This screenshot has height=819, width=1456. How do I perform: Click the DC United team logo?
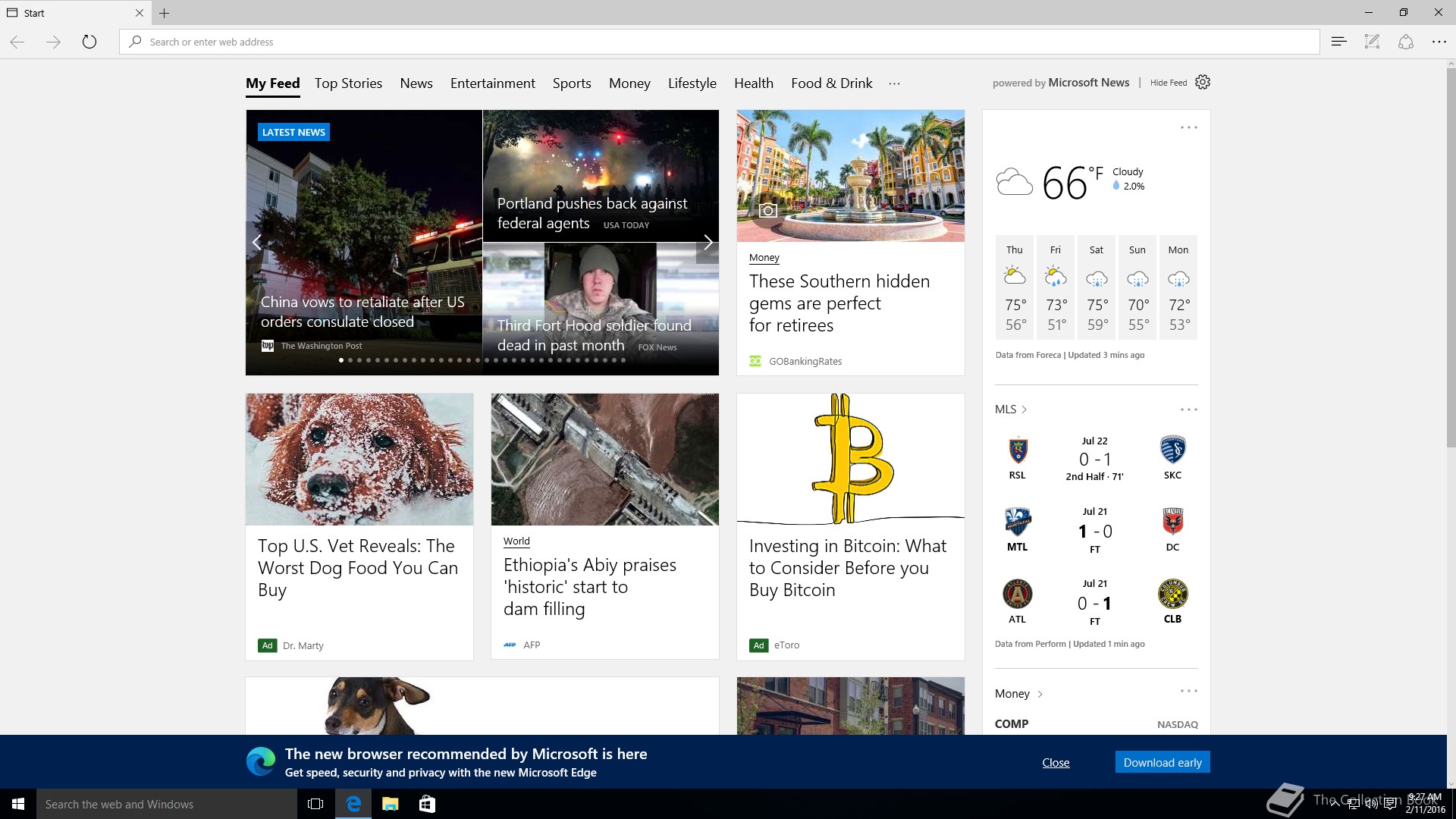point(1172,522)
